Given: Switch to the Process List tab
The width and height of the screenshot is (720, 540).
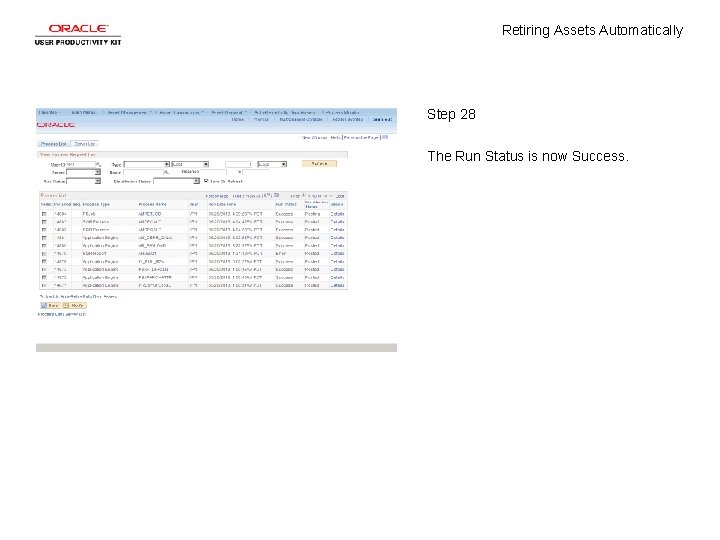Looking at the screenshot, I should 54,144.
